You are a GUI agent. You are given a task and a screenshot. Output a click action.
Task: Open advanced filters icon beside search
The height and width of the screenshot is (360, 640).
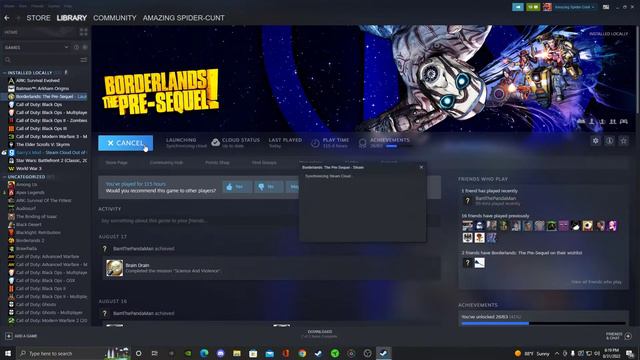(84, 60)
